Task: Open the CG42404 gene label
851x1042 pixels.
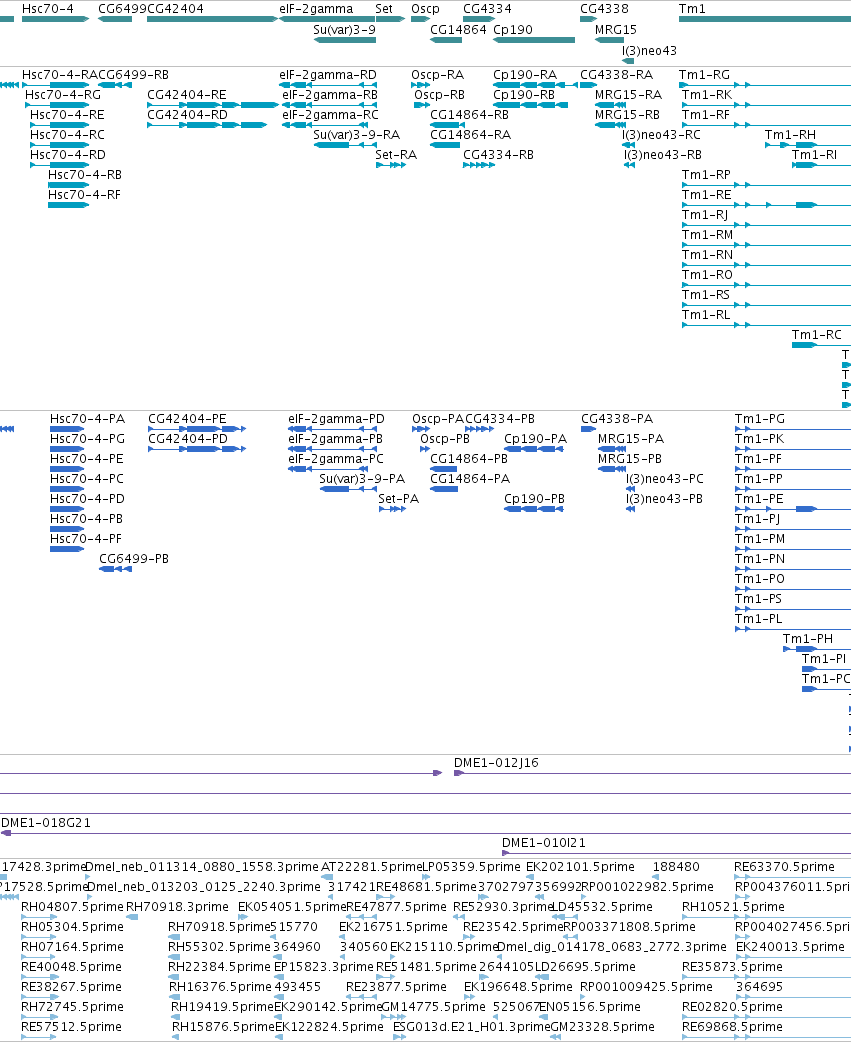Action: (x=175, y=9)
